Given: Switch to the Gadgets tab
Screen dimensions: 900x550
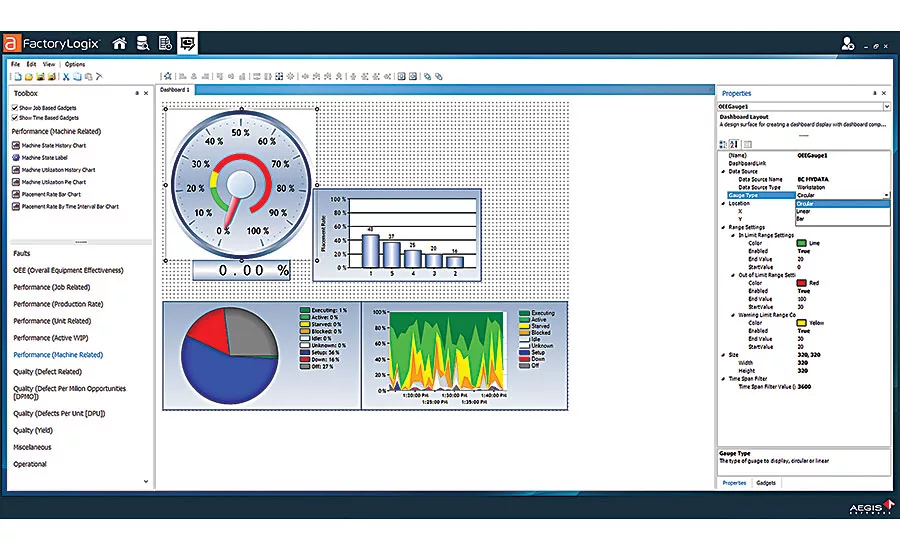Looking at the screenshot, I should tap(766, 483).
